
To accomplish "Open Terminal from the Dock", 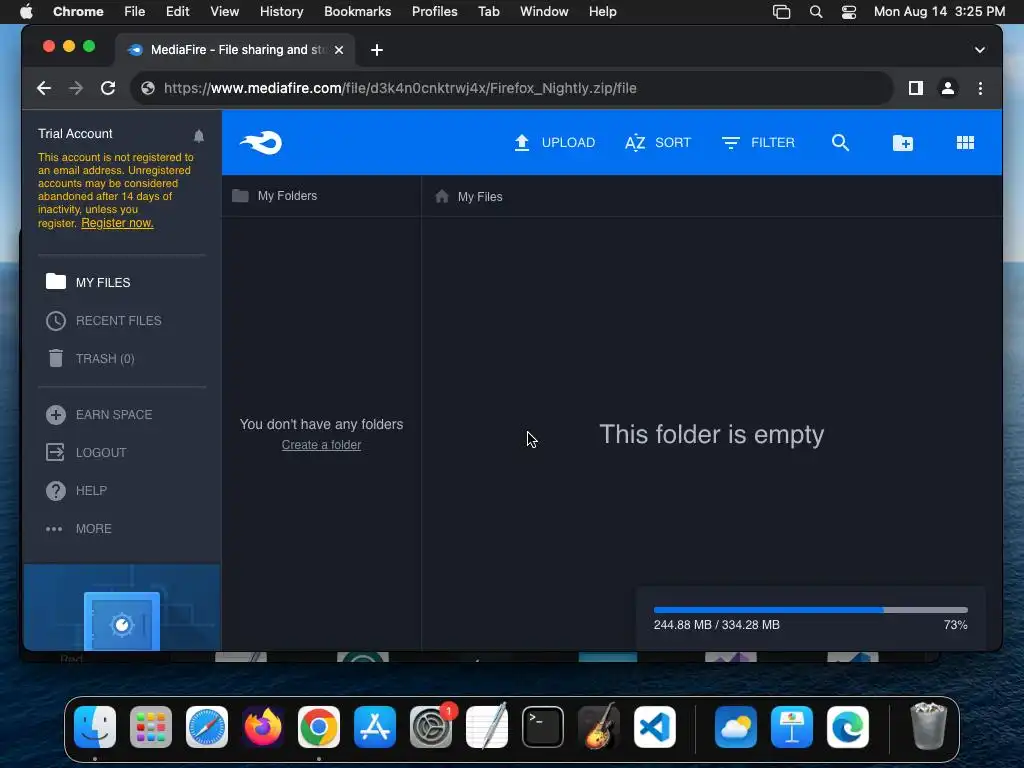I will tap(543, 727).
